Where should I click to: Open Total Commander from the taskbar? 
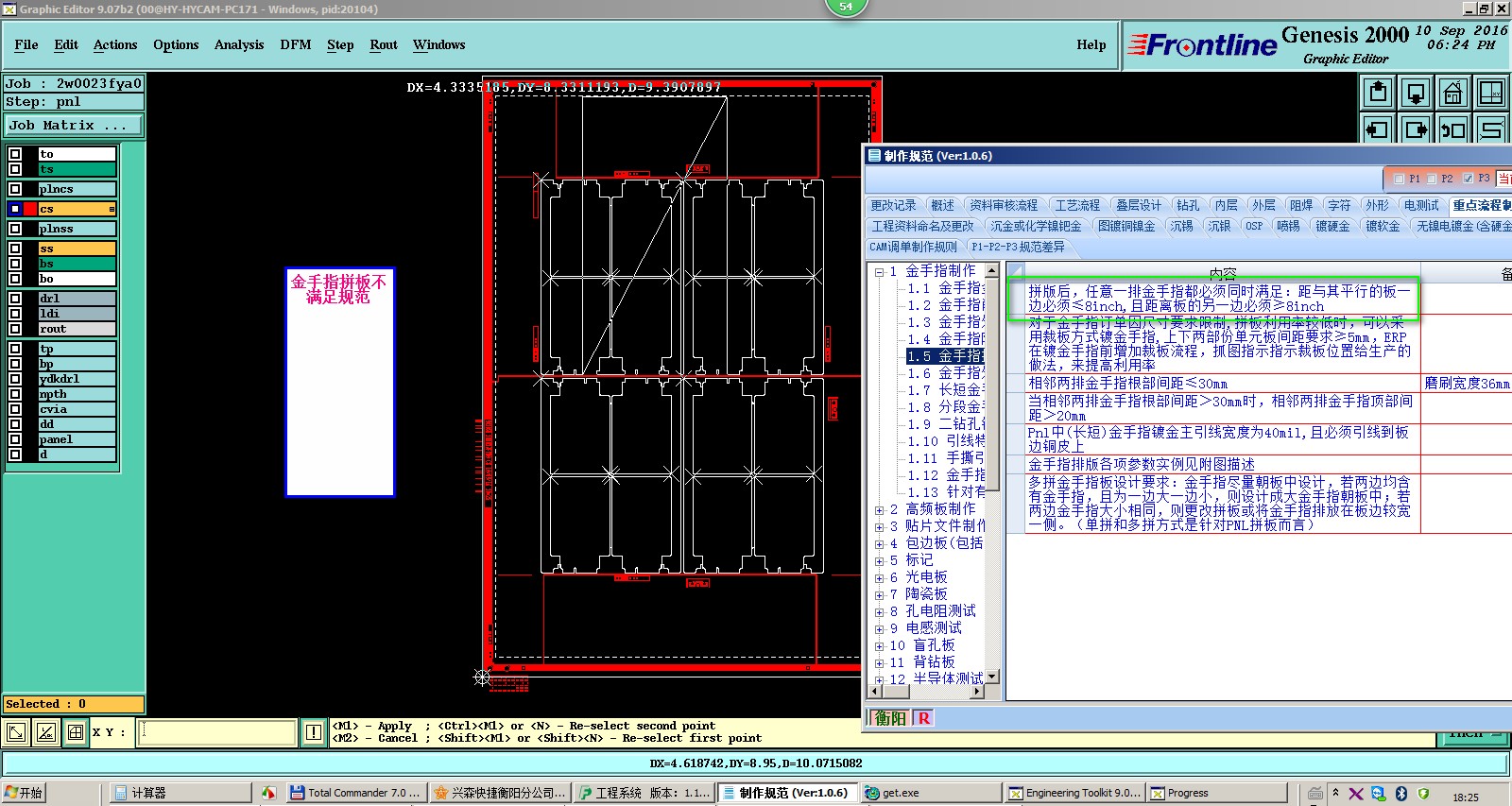click(x=355, y=793)
